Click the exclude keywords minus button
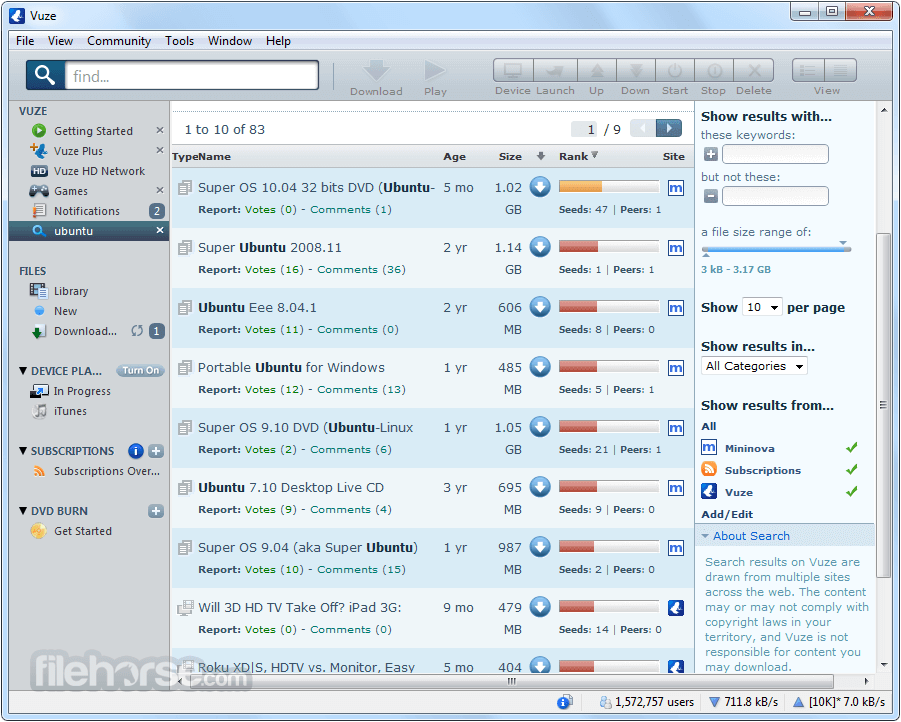This screenshot has height=722, width=901. [x=711, y=196]
